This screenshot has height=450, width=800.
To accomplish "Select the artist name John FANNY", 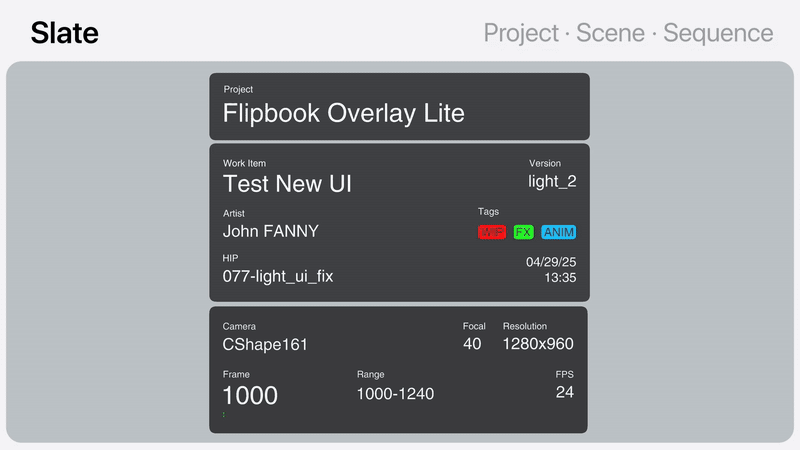I will click(x=270, y=231).
